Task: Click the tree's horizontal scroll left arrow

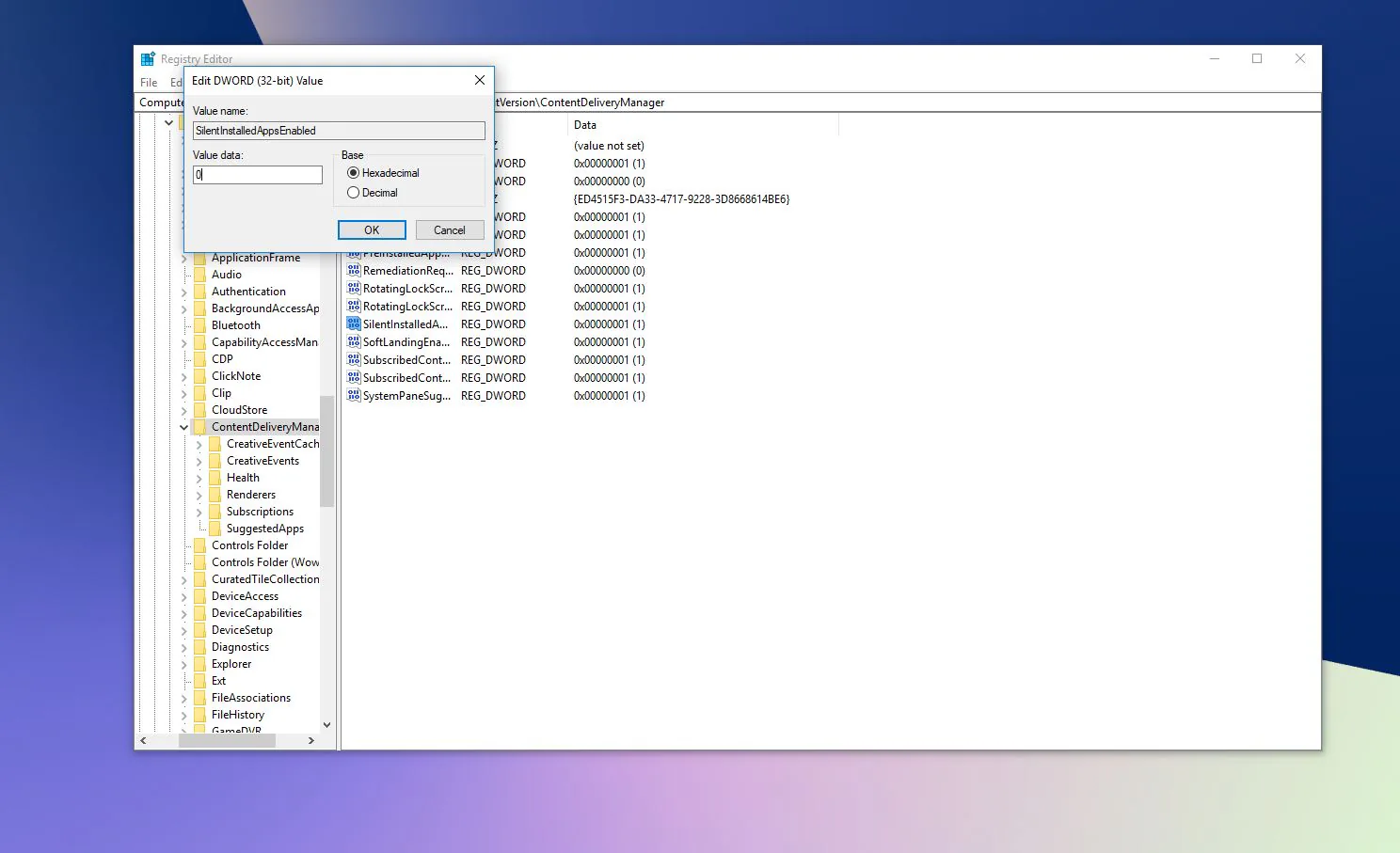Action: point(143,741)
